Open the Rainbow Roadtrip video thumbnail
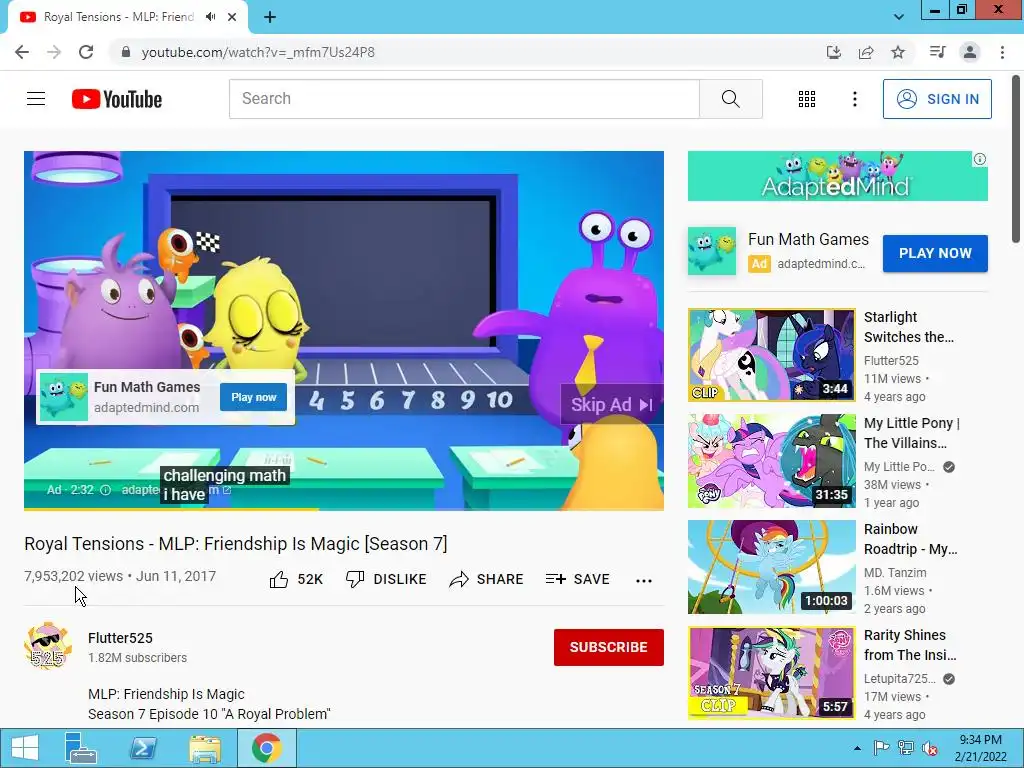Image resolution: width=1024 pixels, height=768 pixels. (x=771, y=567)
